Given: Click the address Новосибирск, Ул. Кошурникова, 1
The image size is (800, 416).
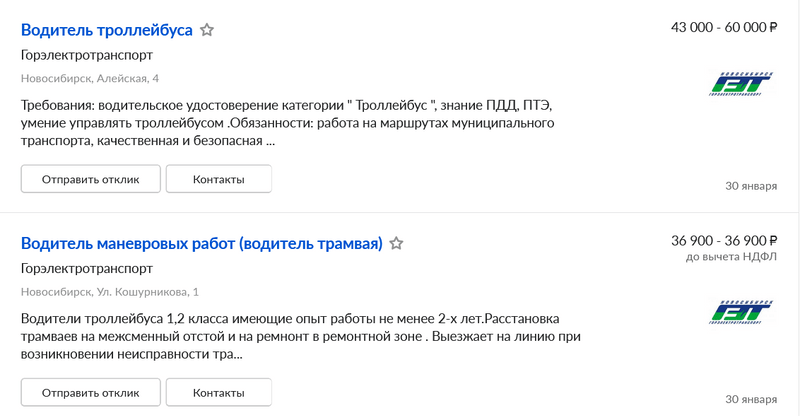Looking at the screenshot, I should [x=109, y=291].
